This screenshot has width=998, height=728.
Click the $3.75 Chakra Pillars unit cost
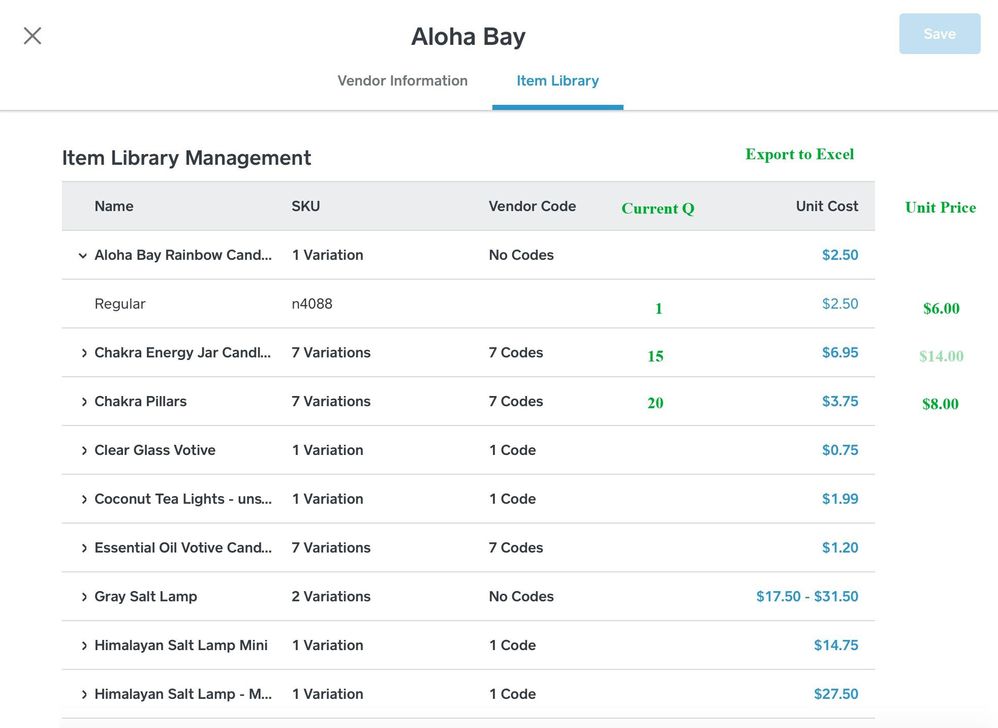[x=839, y=402]
